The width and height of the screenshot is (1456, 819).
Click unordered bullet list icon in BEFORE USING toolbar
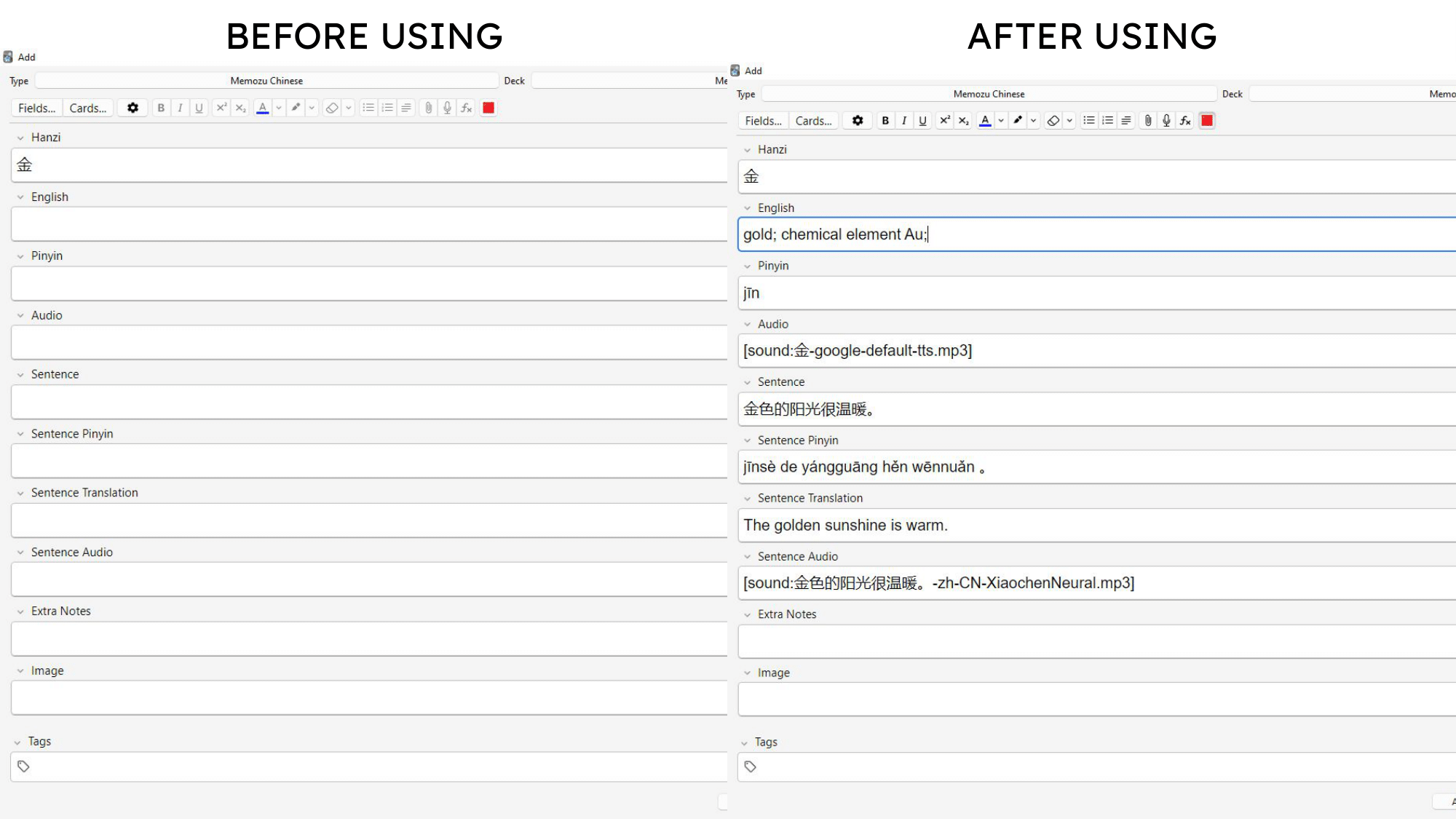(368, 108)
